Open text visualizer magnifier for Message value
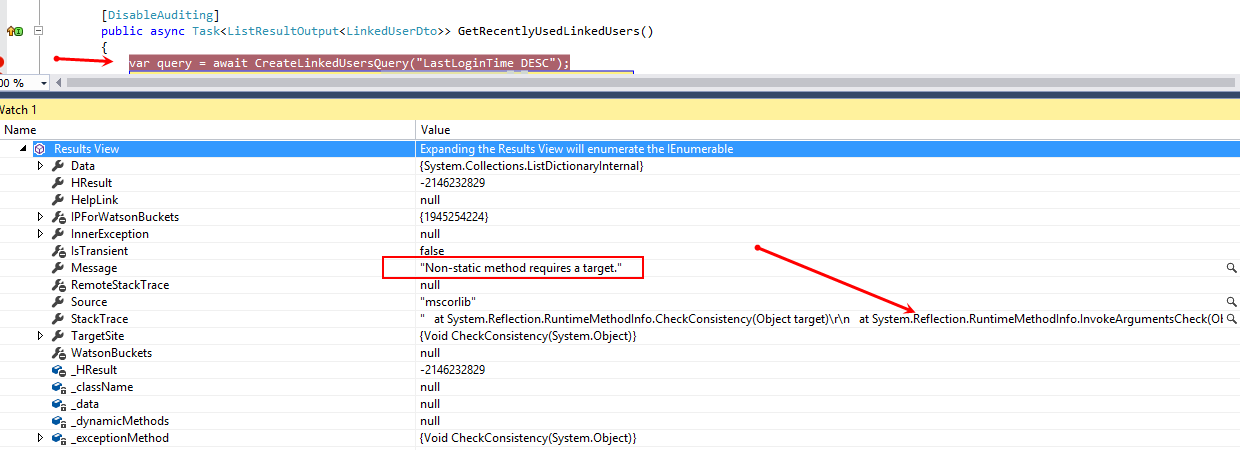The image size is (1240, 450). click(1231, 268)
